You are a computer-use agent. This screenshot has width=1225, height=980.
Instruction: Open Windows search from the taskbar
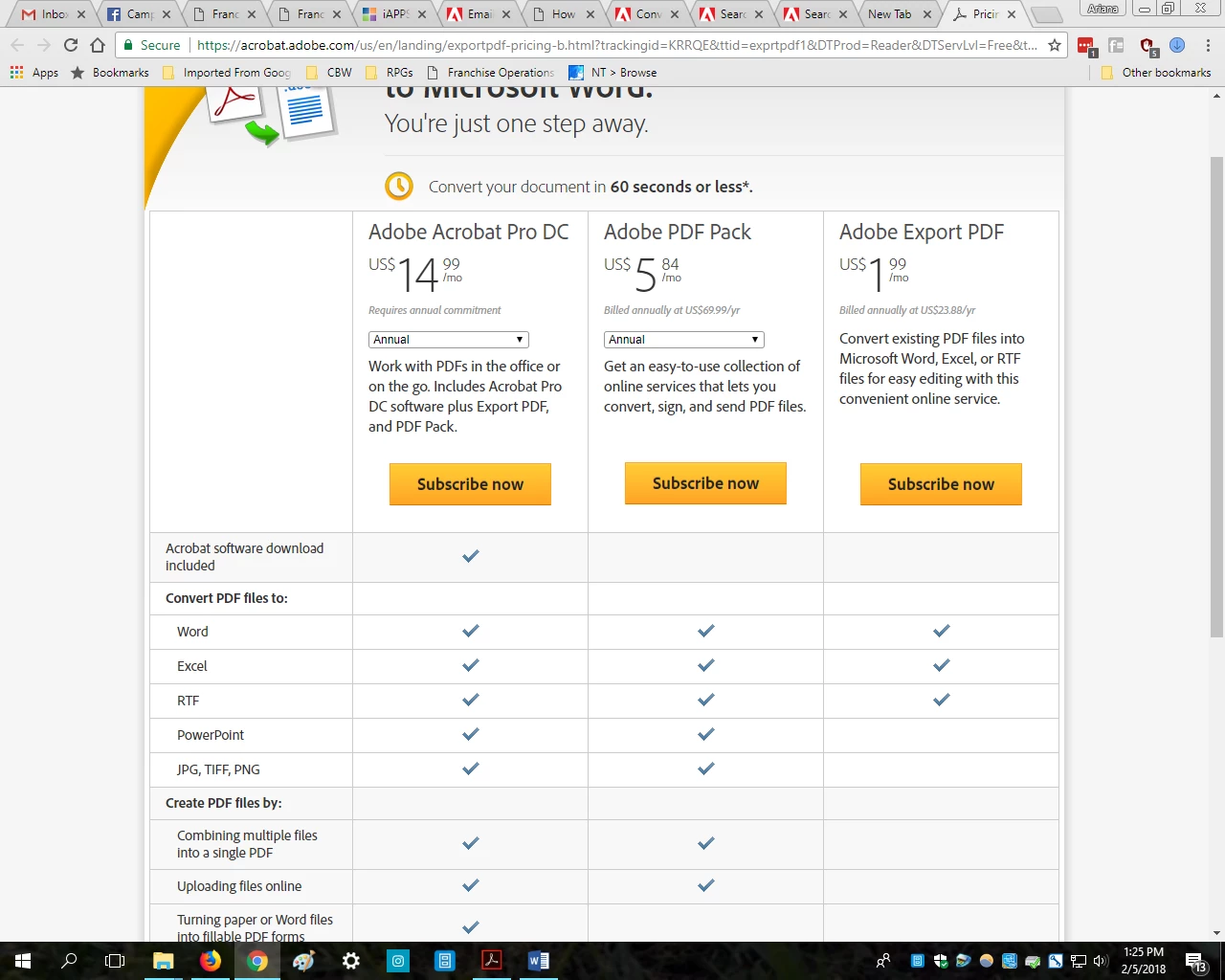click(x=69, y=961)
